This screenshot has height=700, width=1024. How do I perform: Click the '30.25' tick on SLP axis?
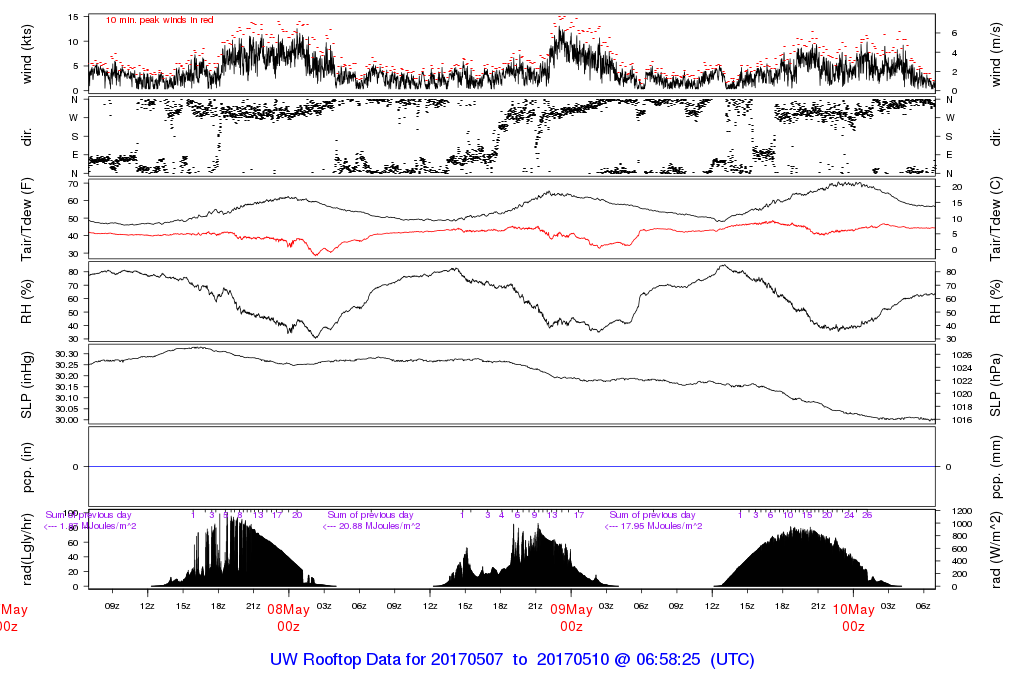click(67, 365)
